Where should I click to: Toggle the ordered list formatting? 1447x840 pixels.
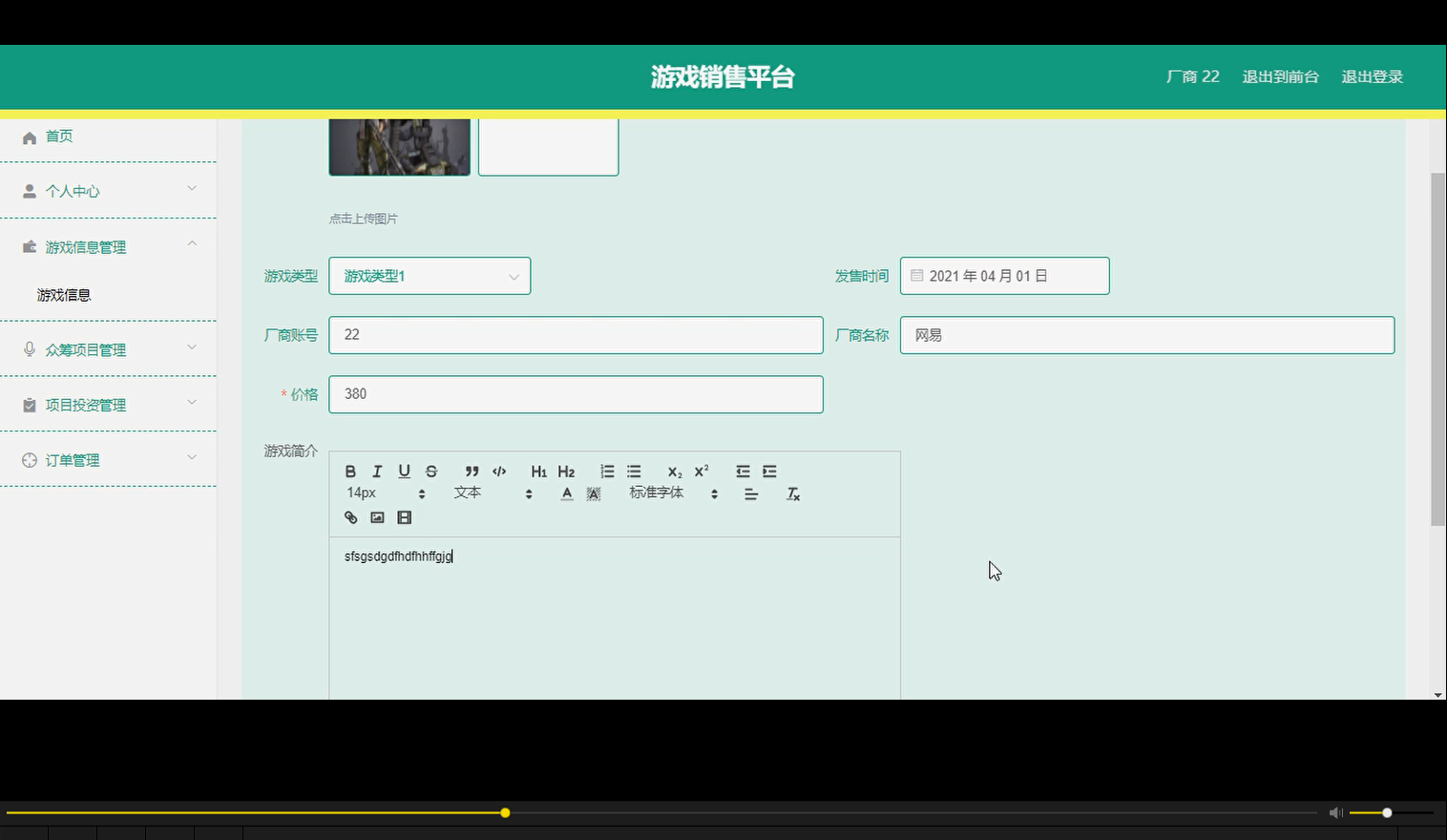tap(606, 471)
